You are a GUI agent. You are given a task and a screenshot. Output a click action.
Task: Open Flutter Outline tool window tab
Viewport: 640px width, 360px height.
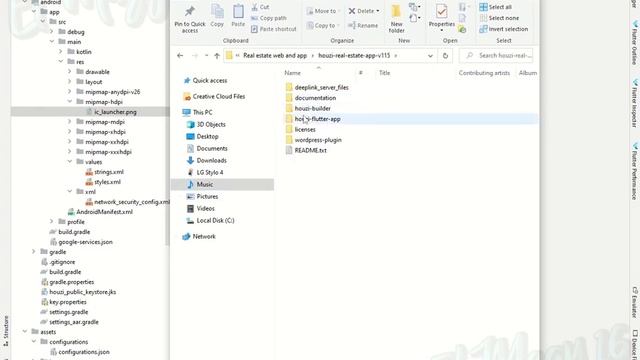click(x=635, y=42)
